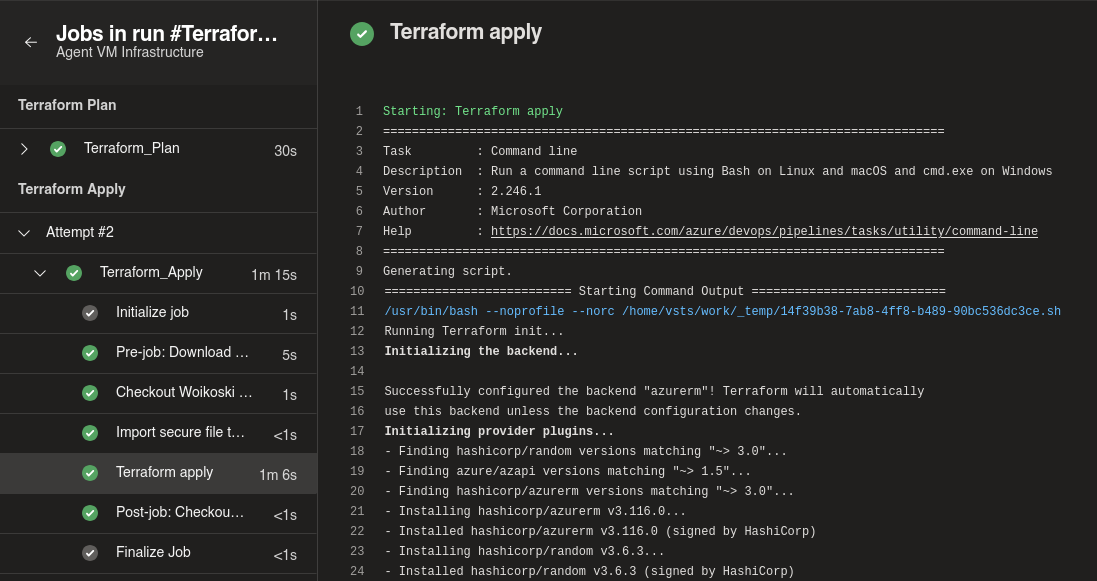Screen dimensions: 1097x581
Task: Click the check icon beside Pre-job: Download step
Action: (89, 353)
